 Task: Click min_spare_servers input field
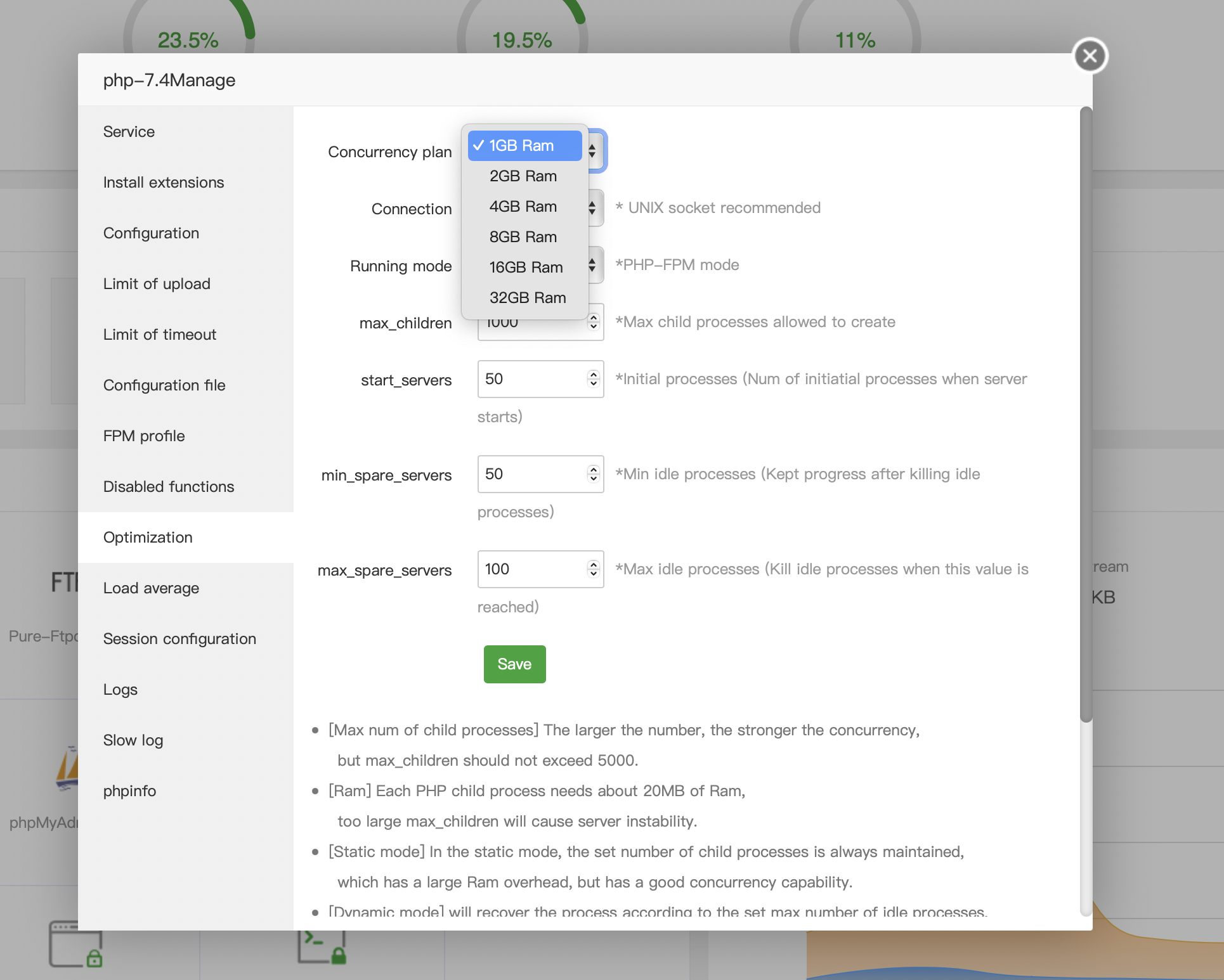[x=540, y=474]
